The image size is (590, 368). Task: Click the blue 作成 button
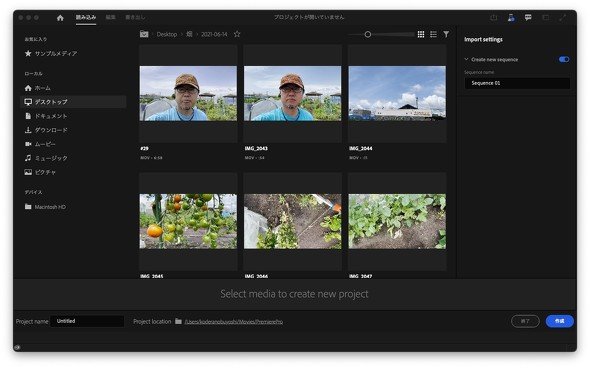(560, 321)
